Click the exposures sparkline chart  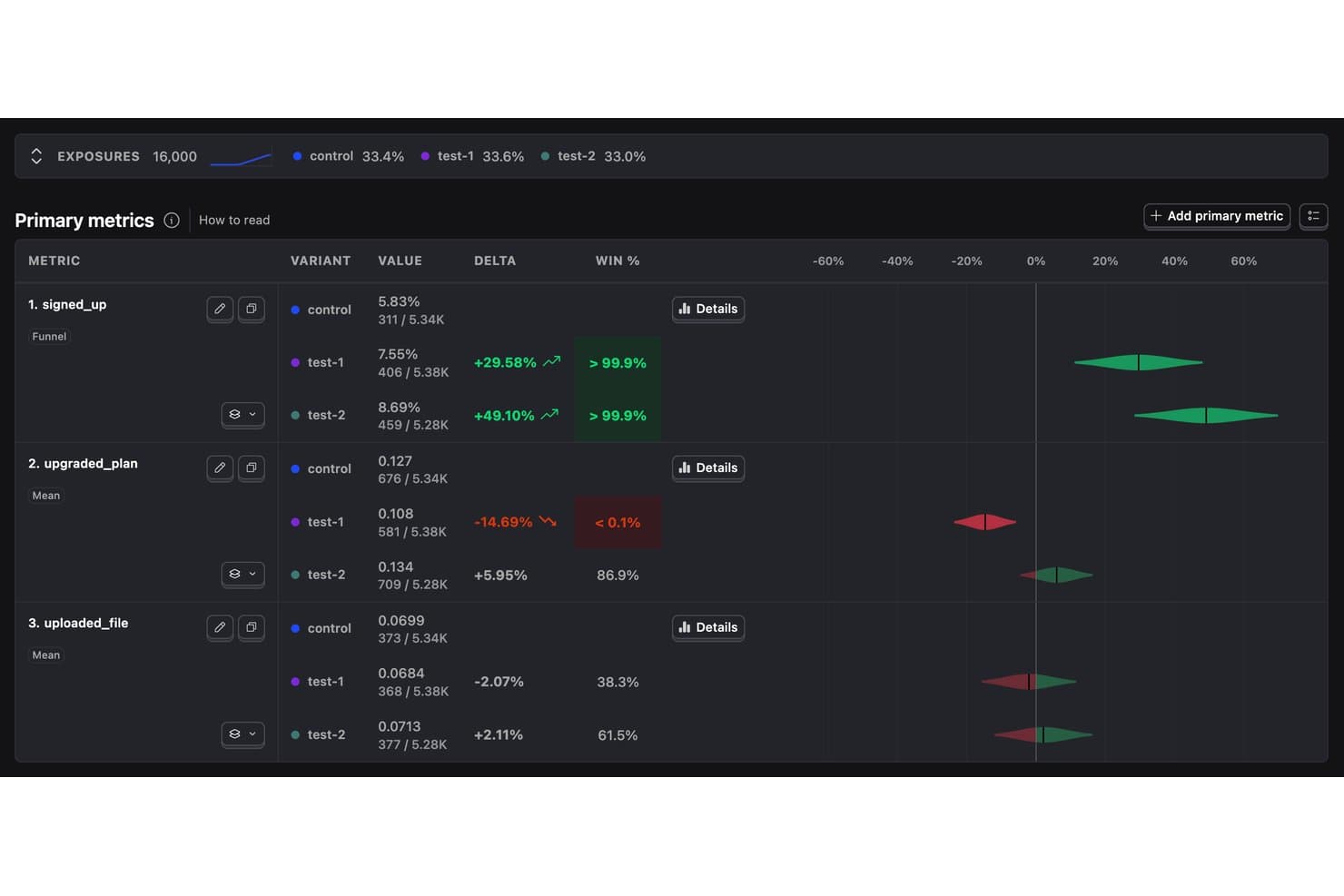pyautogui.click(x=241, y=159)
